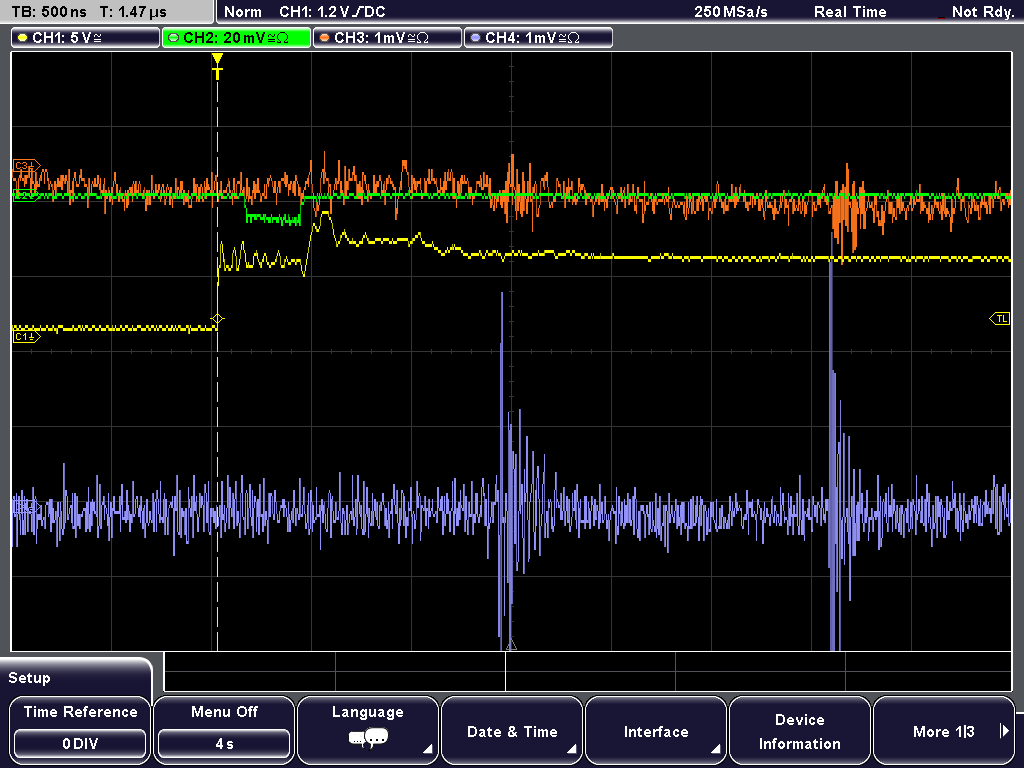Click the trigger level diamond on the waveform
The image size is (1024, 768).
[217, 319]
